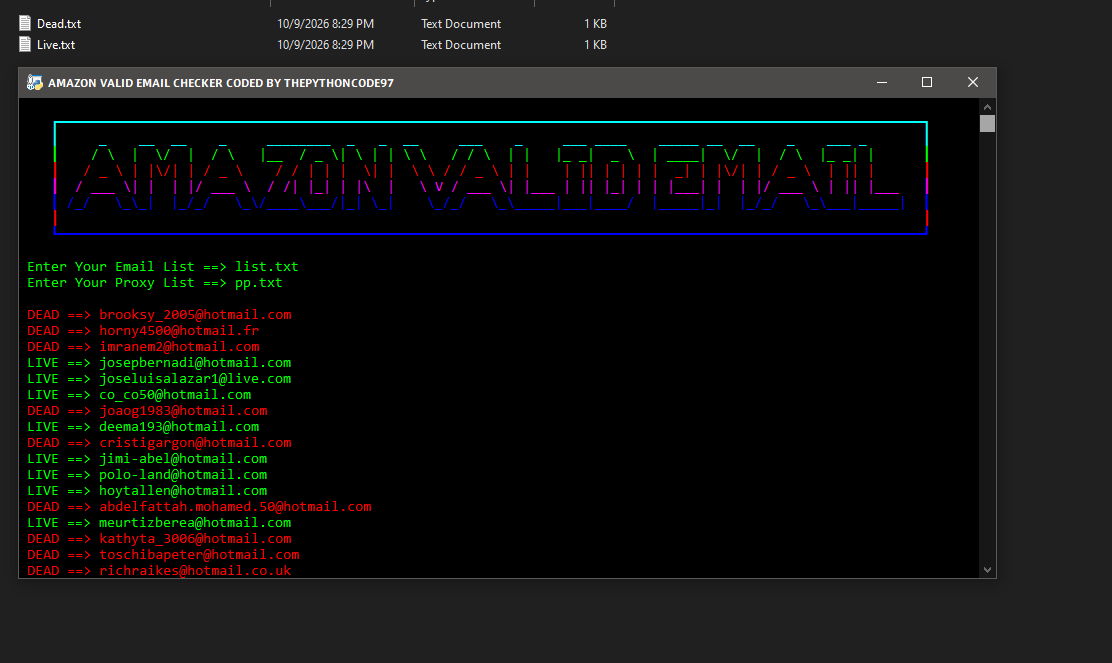Click the console window title text

click(221, 83)
